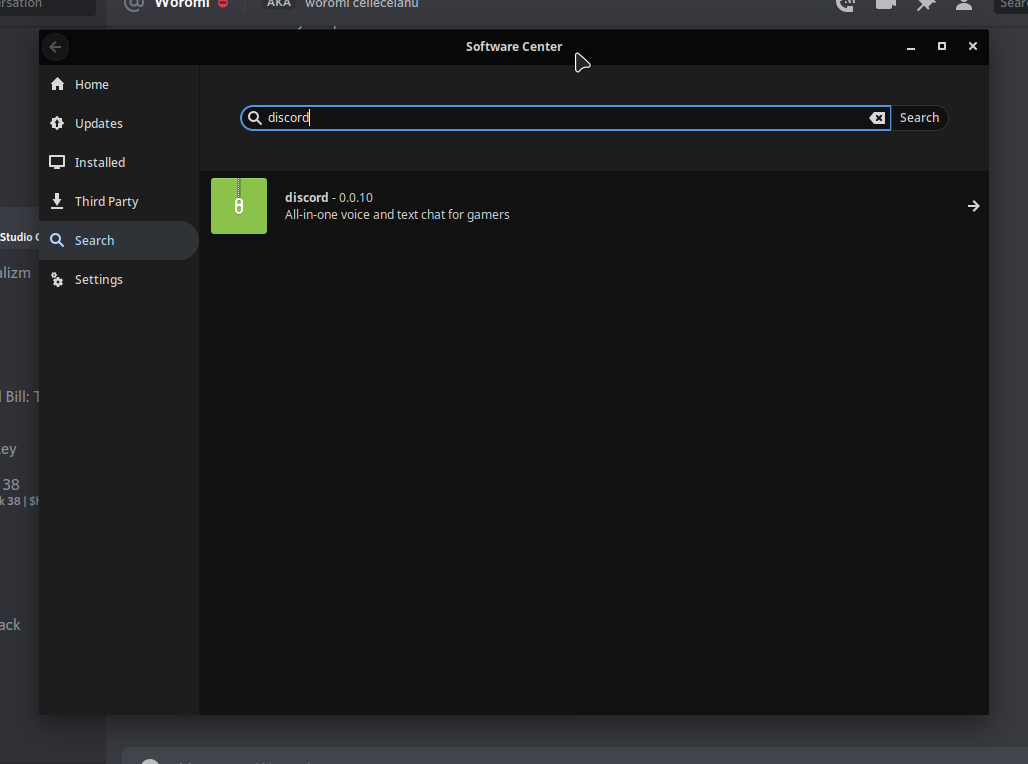Image resolution: width=1028 pixels, height=764 pixels.
Task: Click inside the discord search field
Action: (x=565, y=118)
